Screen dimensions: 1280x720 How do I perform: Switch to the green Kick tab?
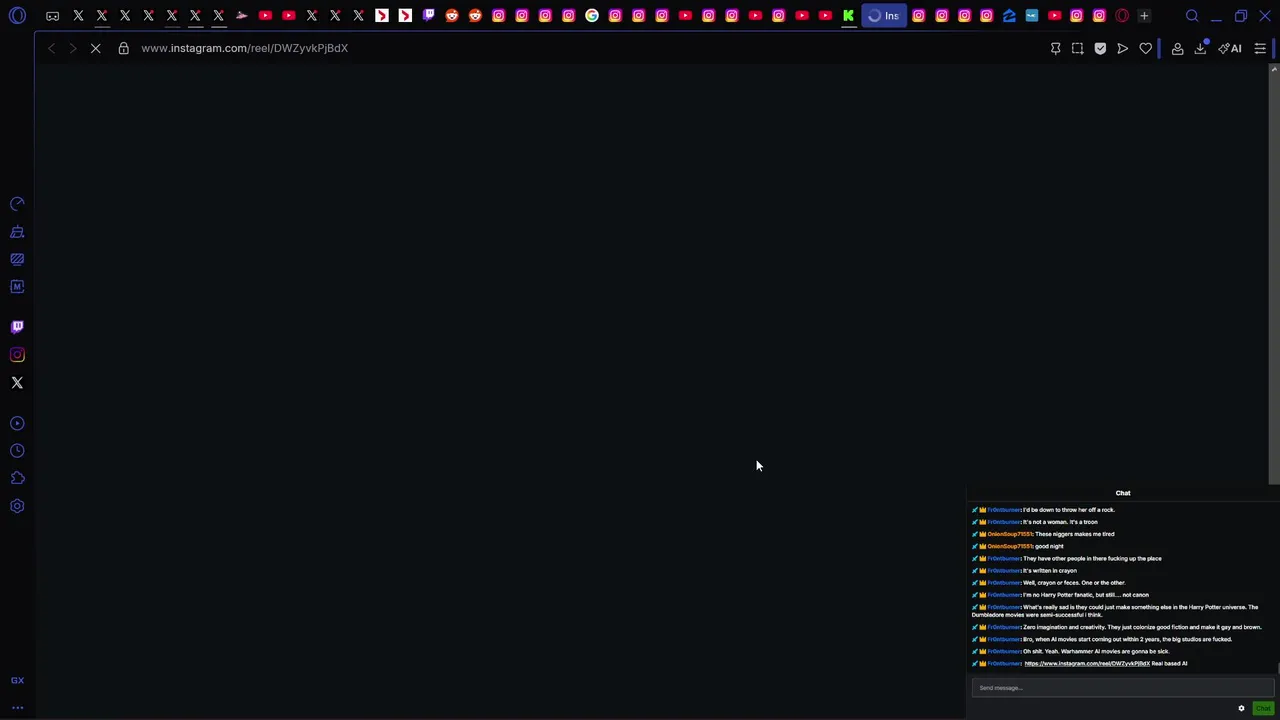[x=848, y=16]
